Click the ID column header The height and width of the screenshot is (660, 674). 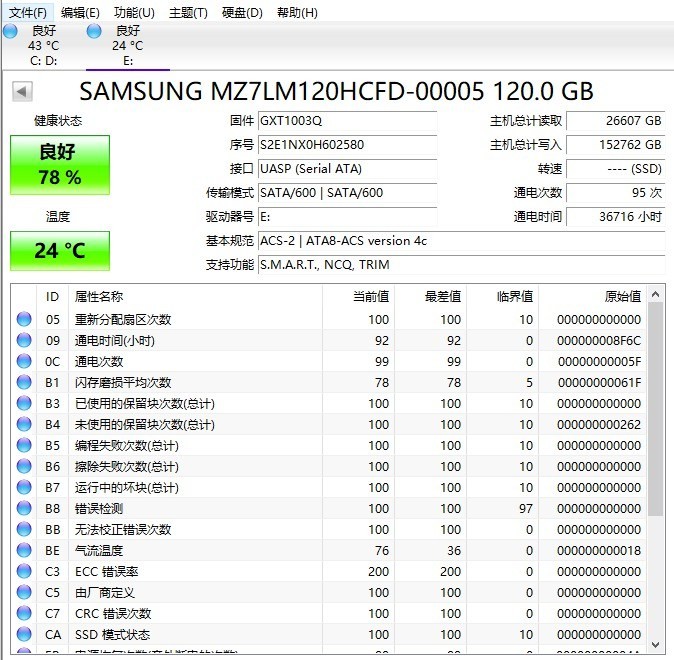[52, 297]
